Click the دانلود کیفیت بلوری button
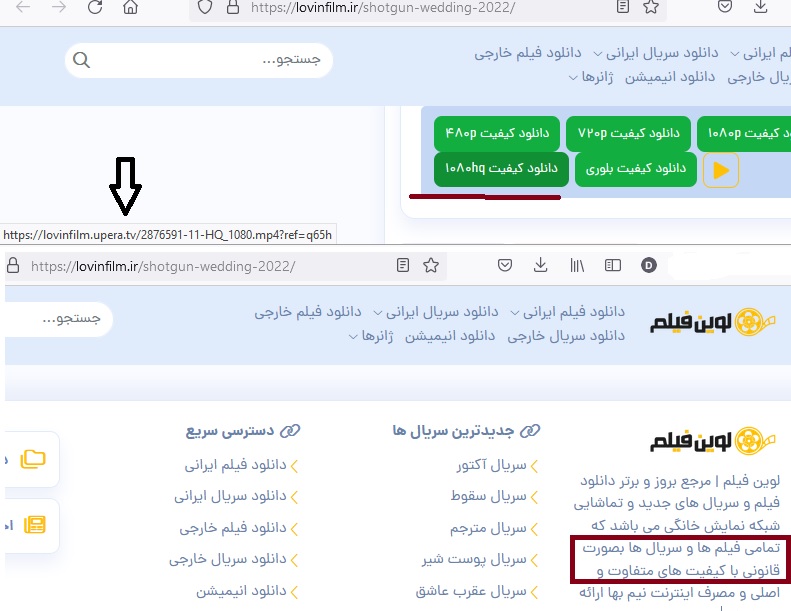 point(636,169)
